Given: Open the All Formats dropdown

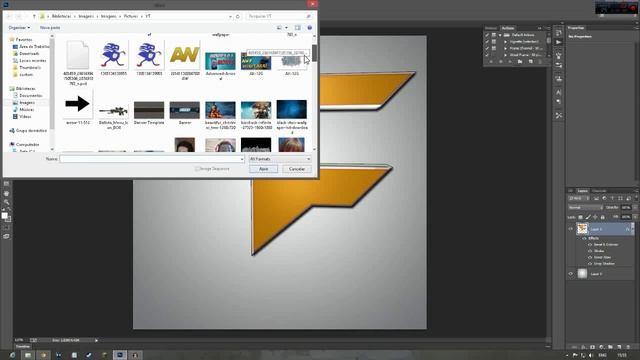Looking at the screenshot, I should (280, 159).
